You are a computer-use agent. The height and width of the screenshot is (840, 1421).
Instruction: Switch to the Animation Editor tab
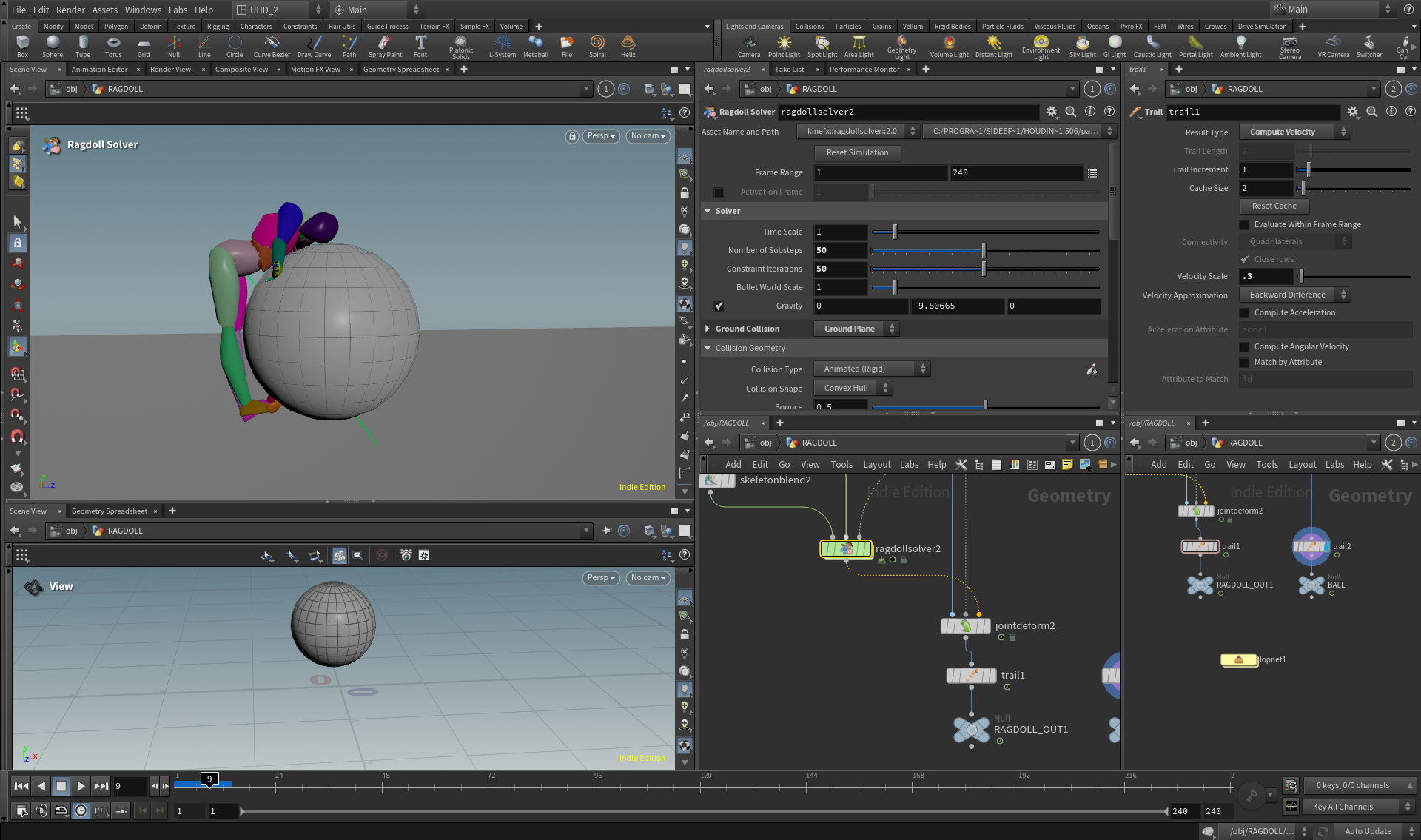[99, 69]
